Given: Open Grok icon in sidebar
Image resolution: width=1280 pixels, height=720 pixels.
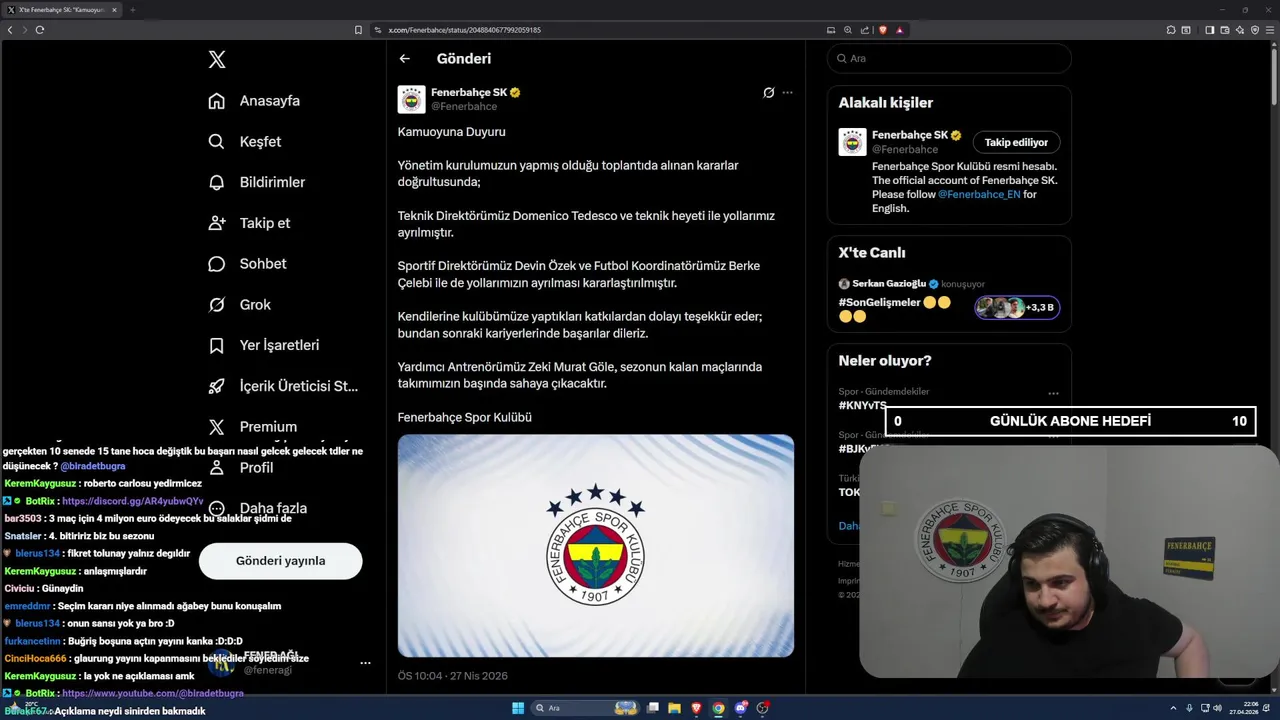Looking at the screenshot, I should pos(216,305).
